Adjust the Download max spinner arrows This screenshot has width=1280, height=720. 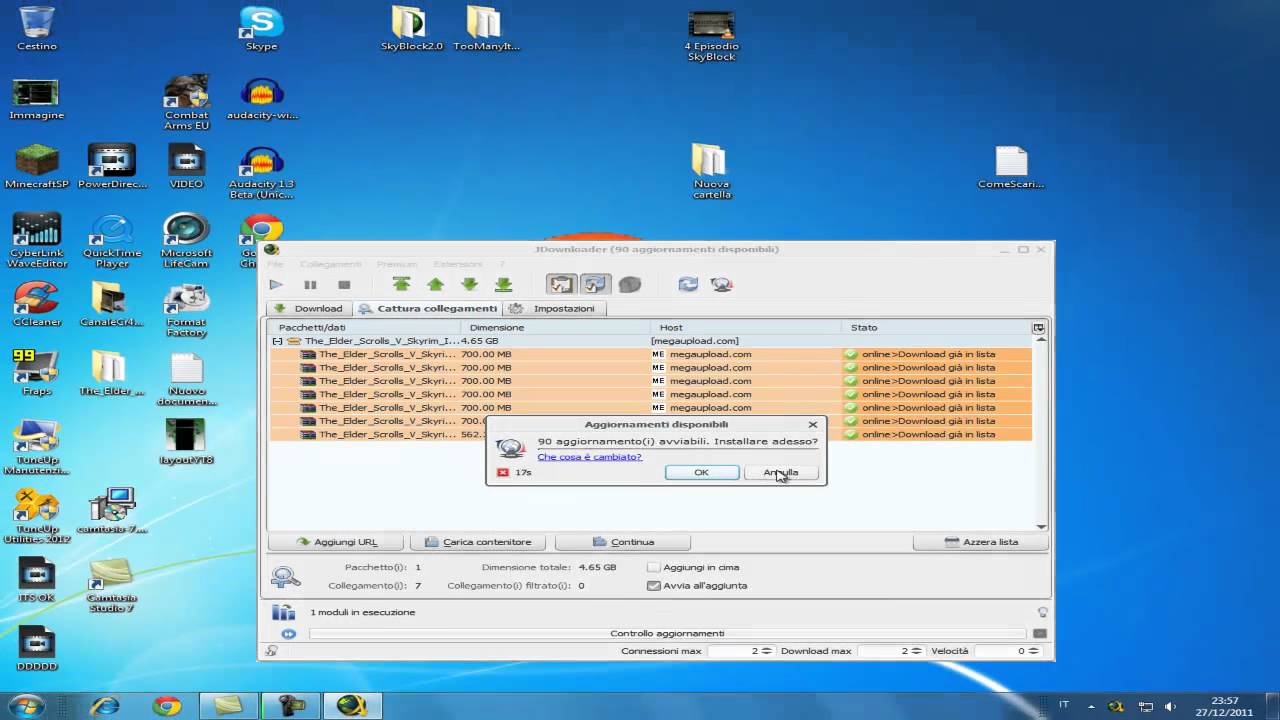[916, 651]
